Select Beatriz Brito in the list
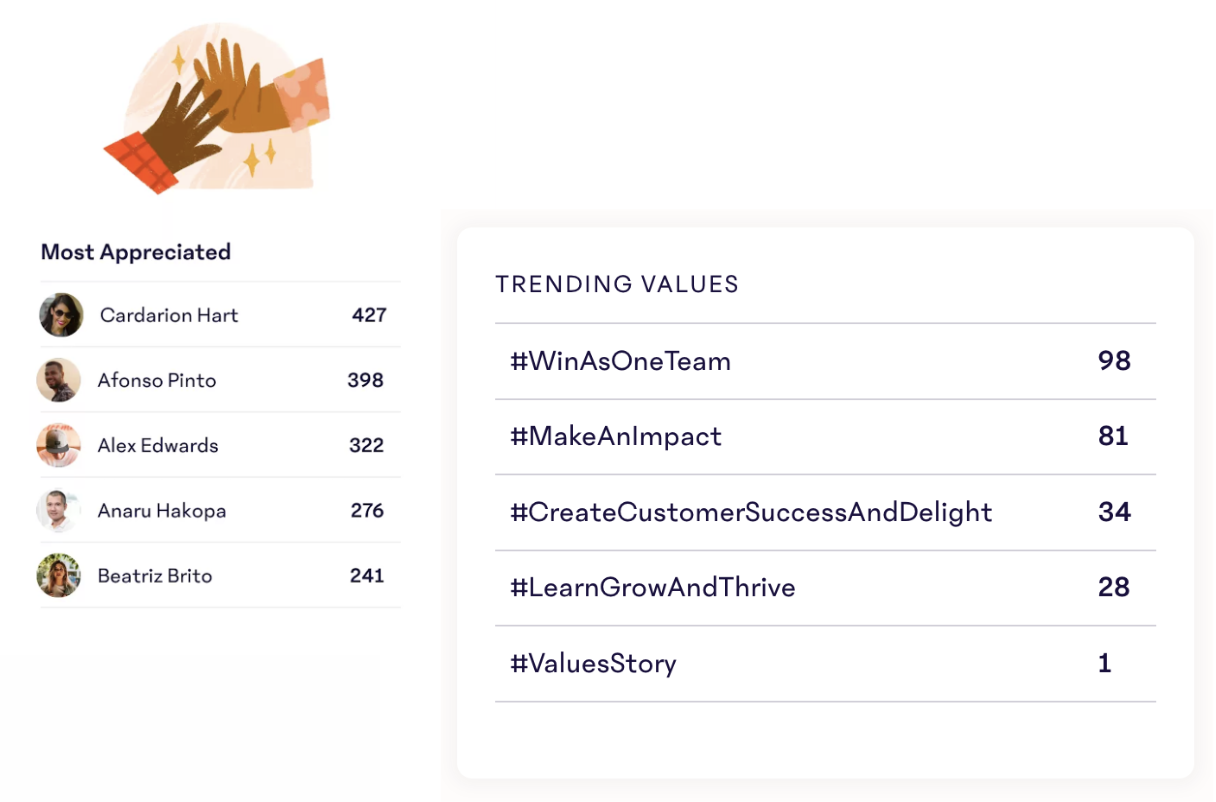The image size is (1216, 802). 155,576
